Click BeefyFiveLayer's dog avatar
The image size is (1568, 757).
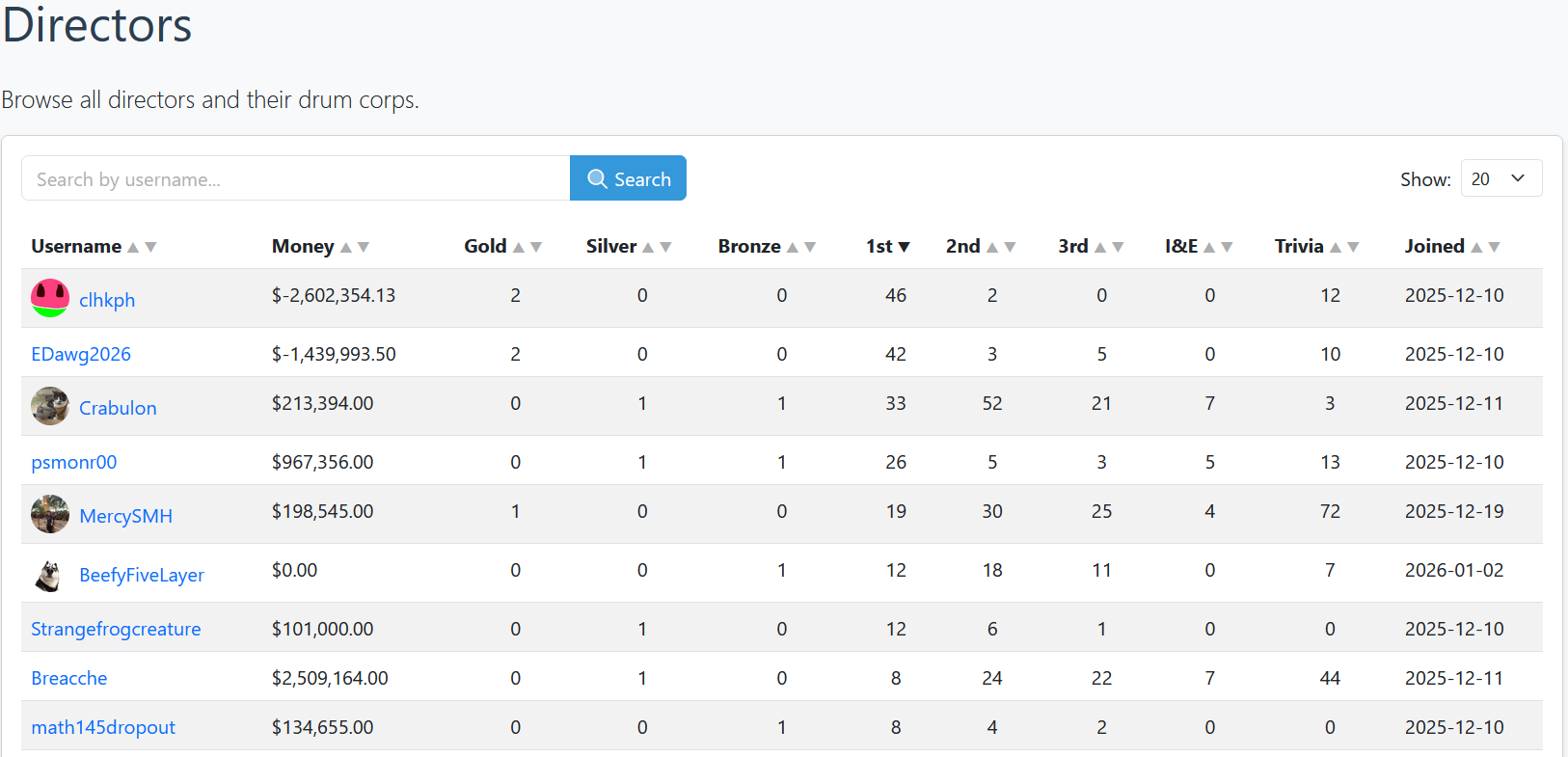click(50, 574)
